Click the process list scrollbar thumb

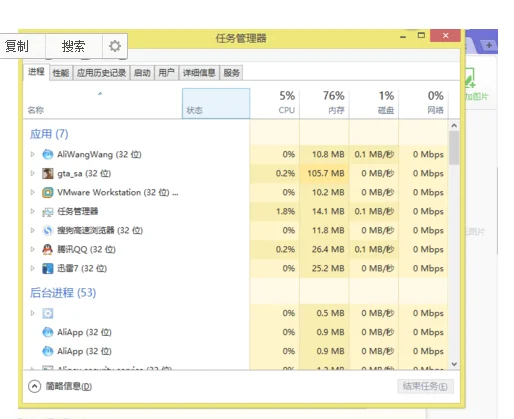coord(454,148)
